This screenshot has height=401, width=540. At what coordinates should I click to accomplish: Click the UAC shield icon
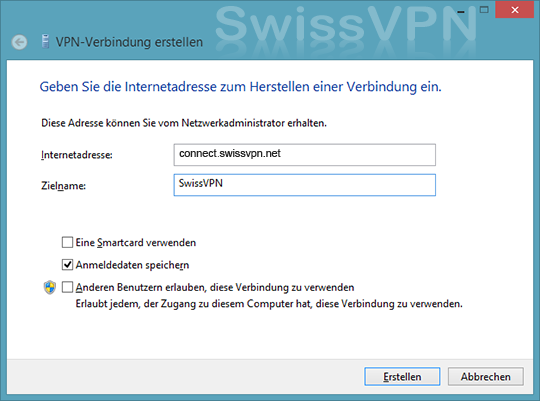[50, 287]
